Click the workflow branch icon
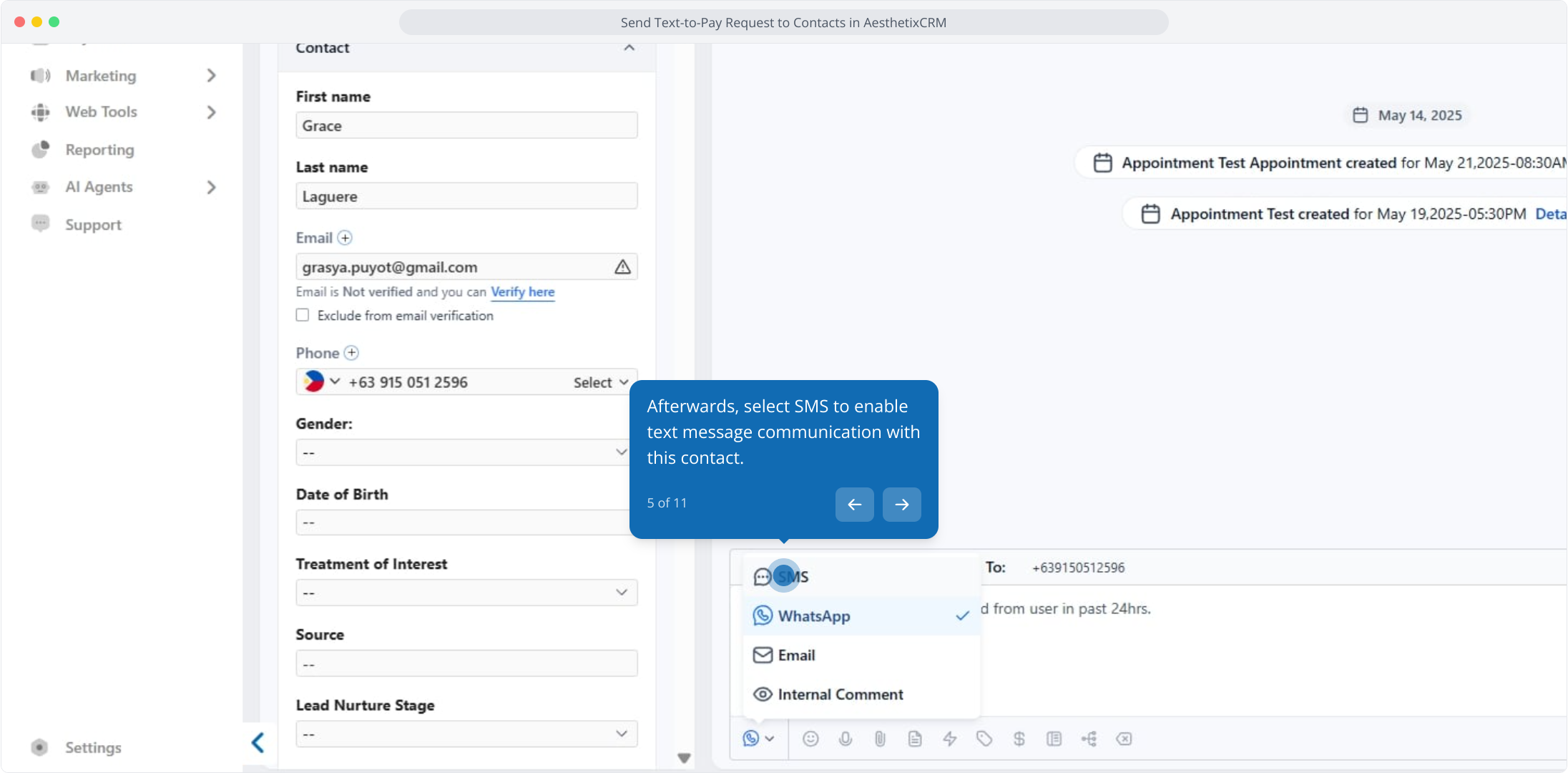 [x=1089, y=739]
